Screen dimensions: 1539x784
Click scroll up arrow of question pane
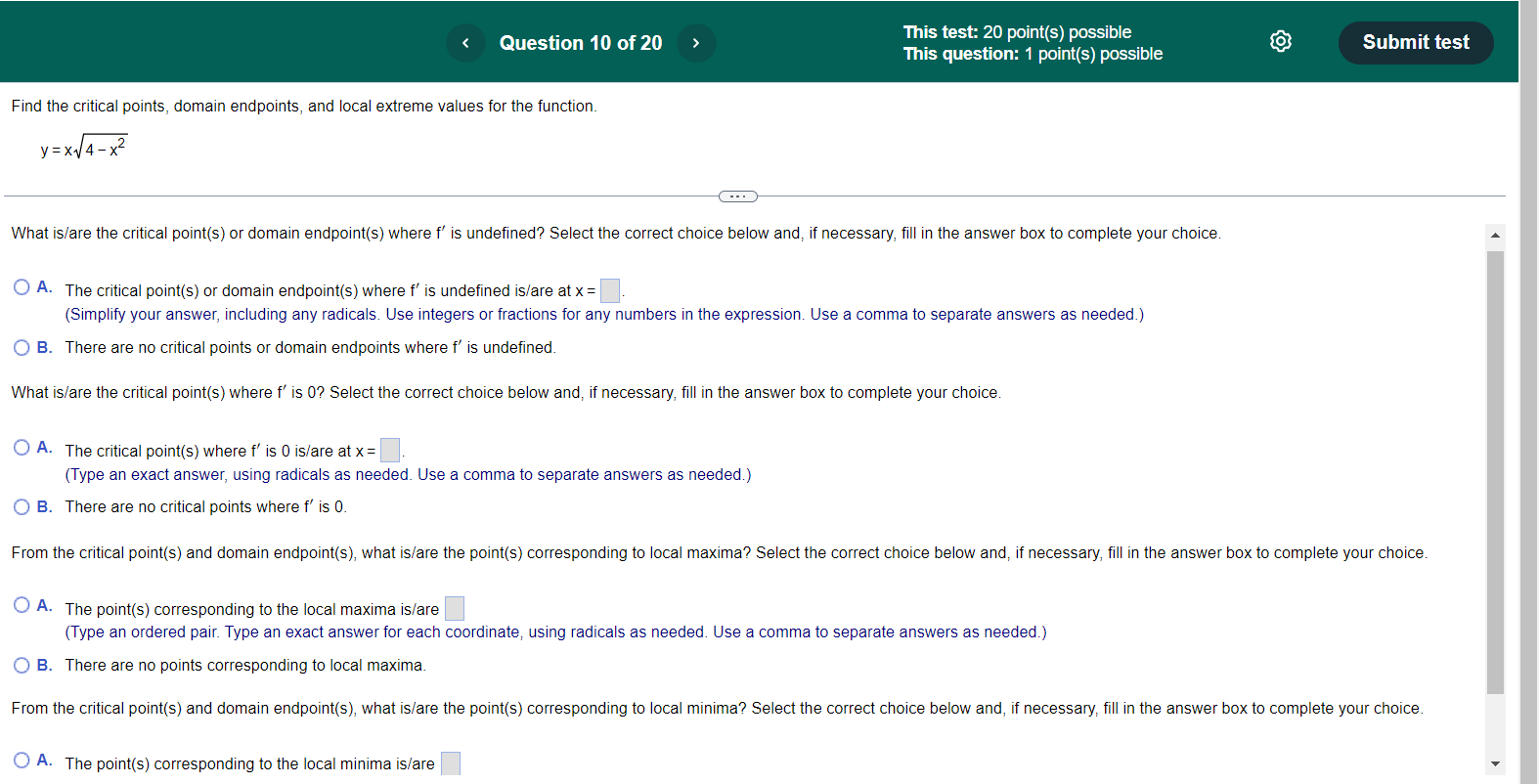coord(1495,235)
